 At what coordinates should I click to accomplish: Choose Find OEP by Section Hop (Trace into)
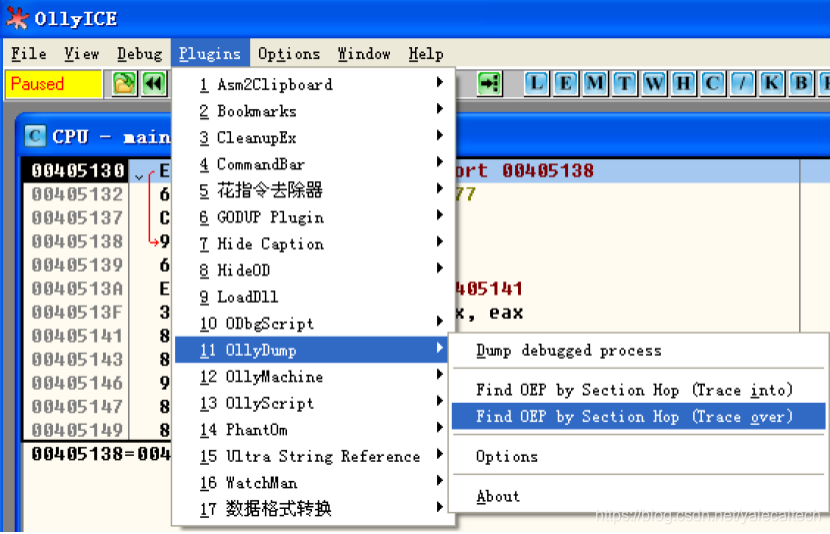(x=638, y=390)
